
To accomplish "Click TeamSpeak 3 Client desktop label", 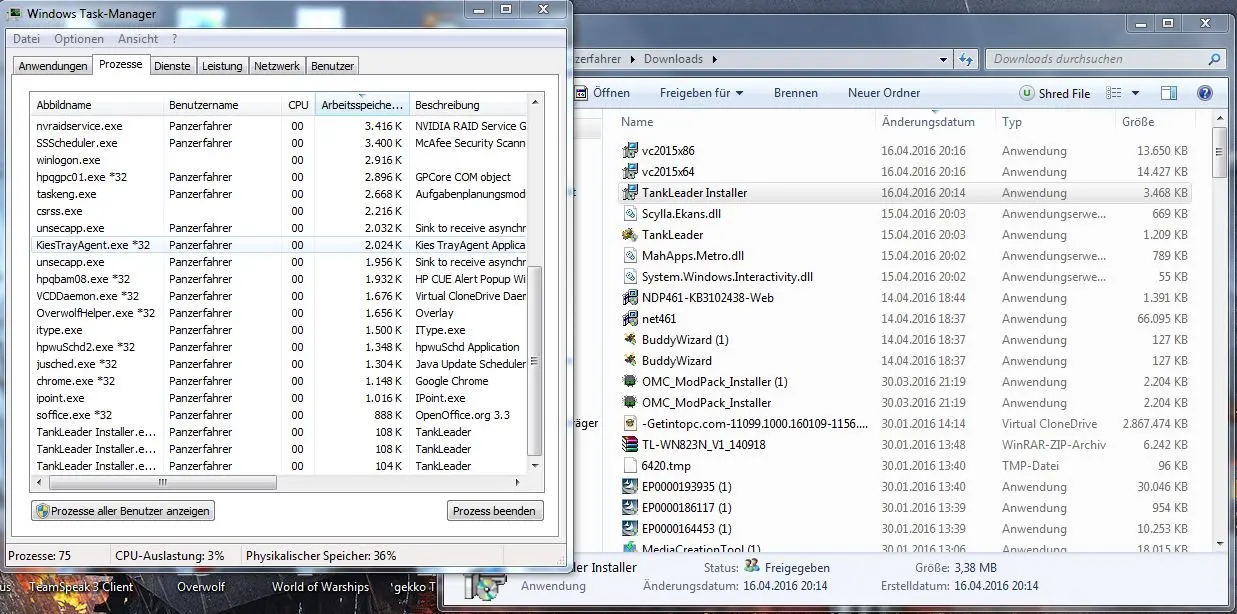I will pyautogui.click(x=80, y=587).
